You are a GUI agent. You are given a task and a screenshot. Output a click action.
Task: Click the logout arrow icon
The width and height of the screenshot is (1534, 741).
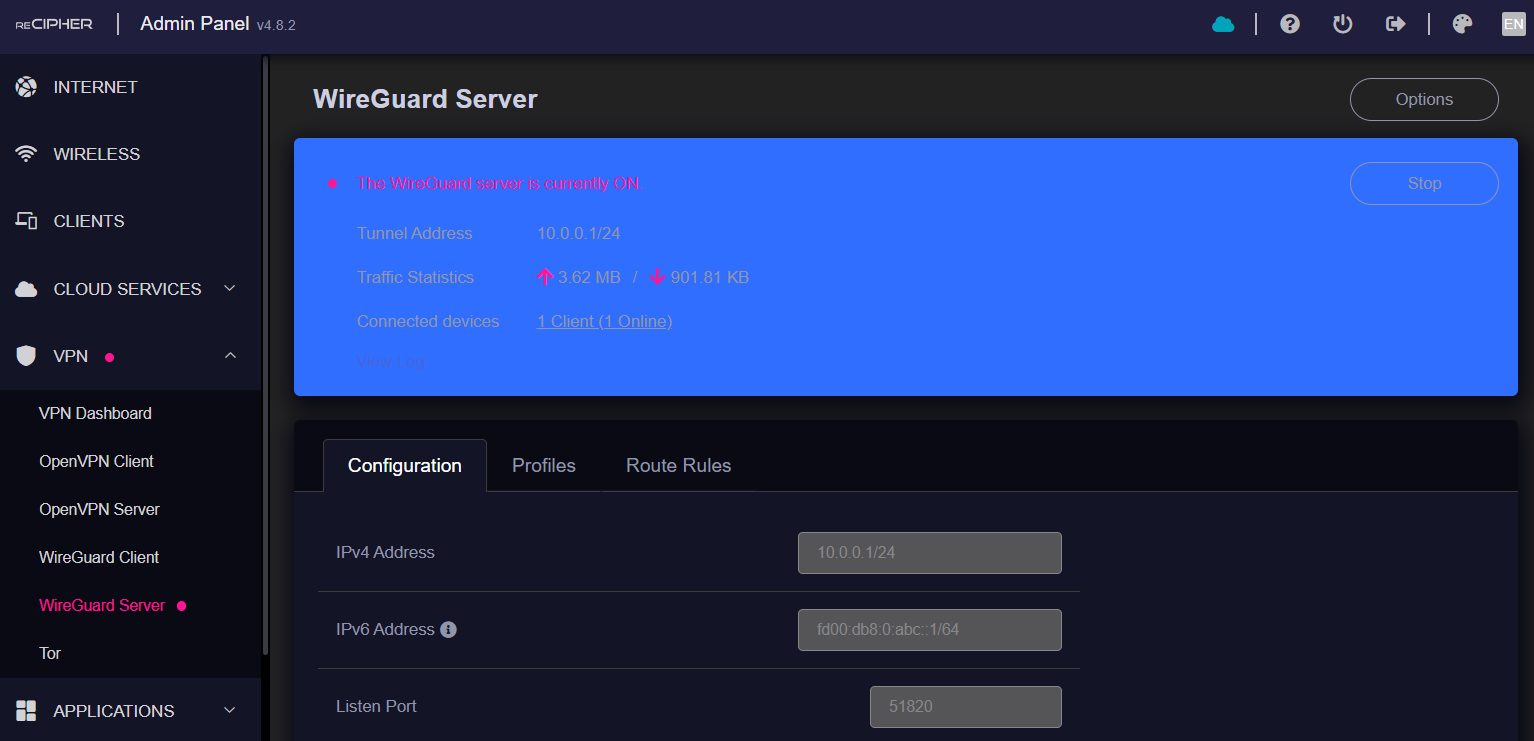click(1396, 24)
